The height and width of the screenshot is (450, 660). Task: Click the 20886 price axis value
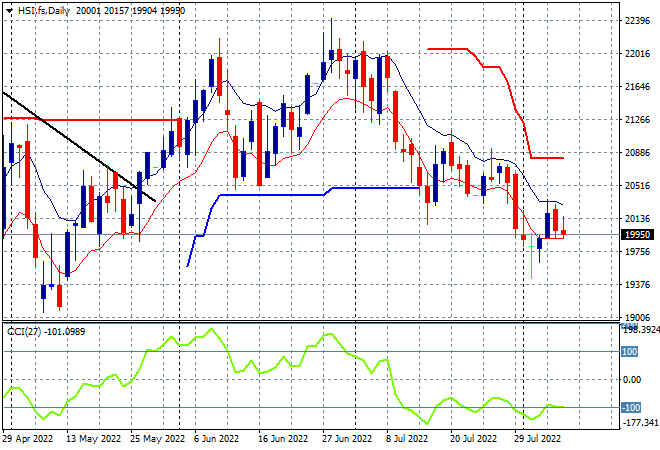[637, 153]
